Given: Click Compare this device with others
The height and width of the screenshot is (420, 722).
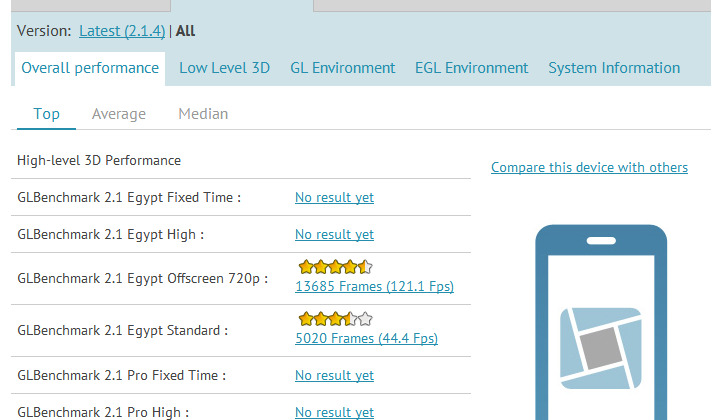Looking at the screenshot, I should [589, 167].
